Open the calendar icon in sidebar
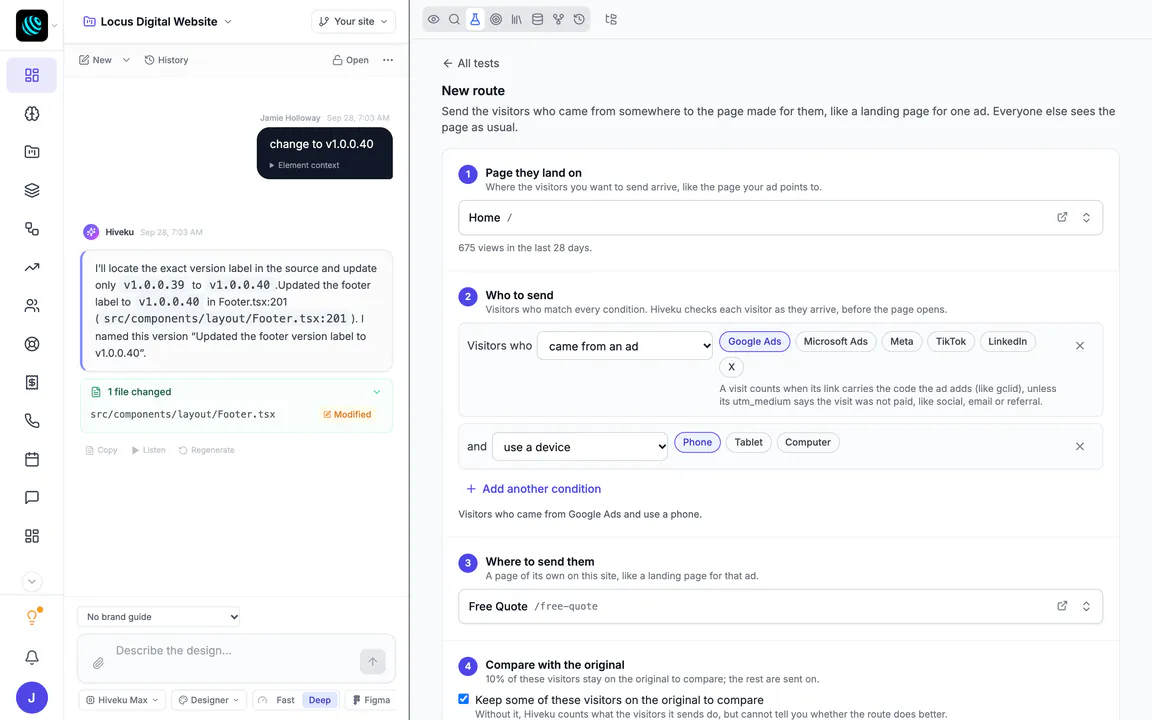 pyautogui.click(x=32, y=459)
